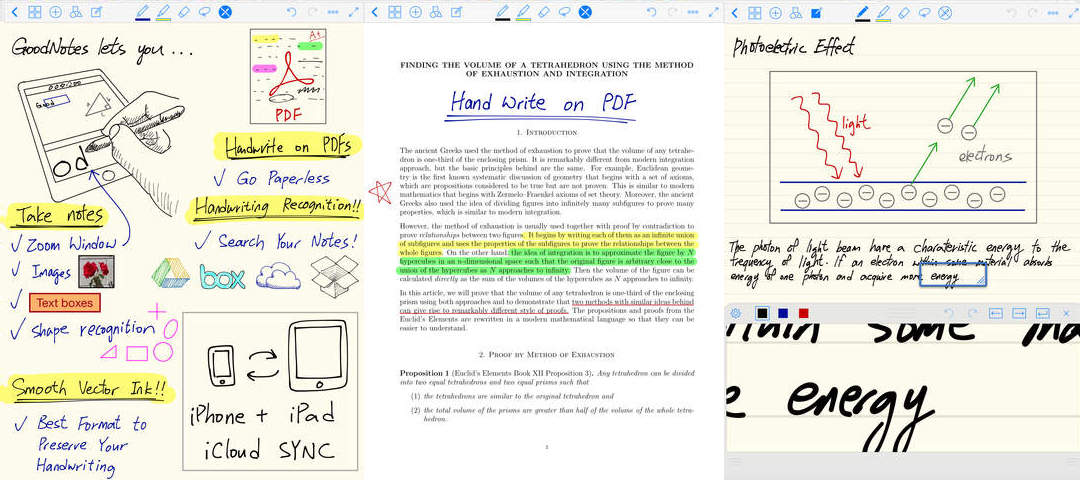
Task: Redo the stroke in left panel
Action: coord(312,12)
